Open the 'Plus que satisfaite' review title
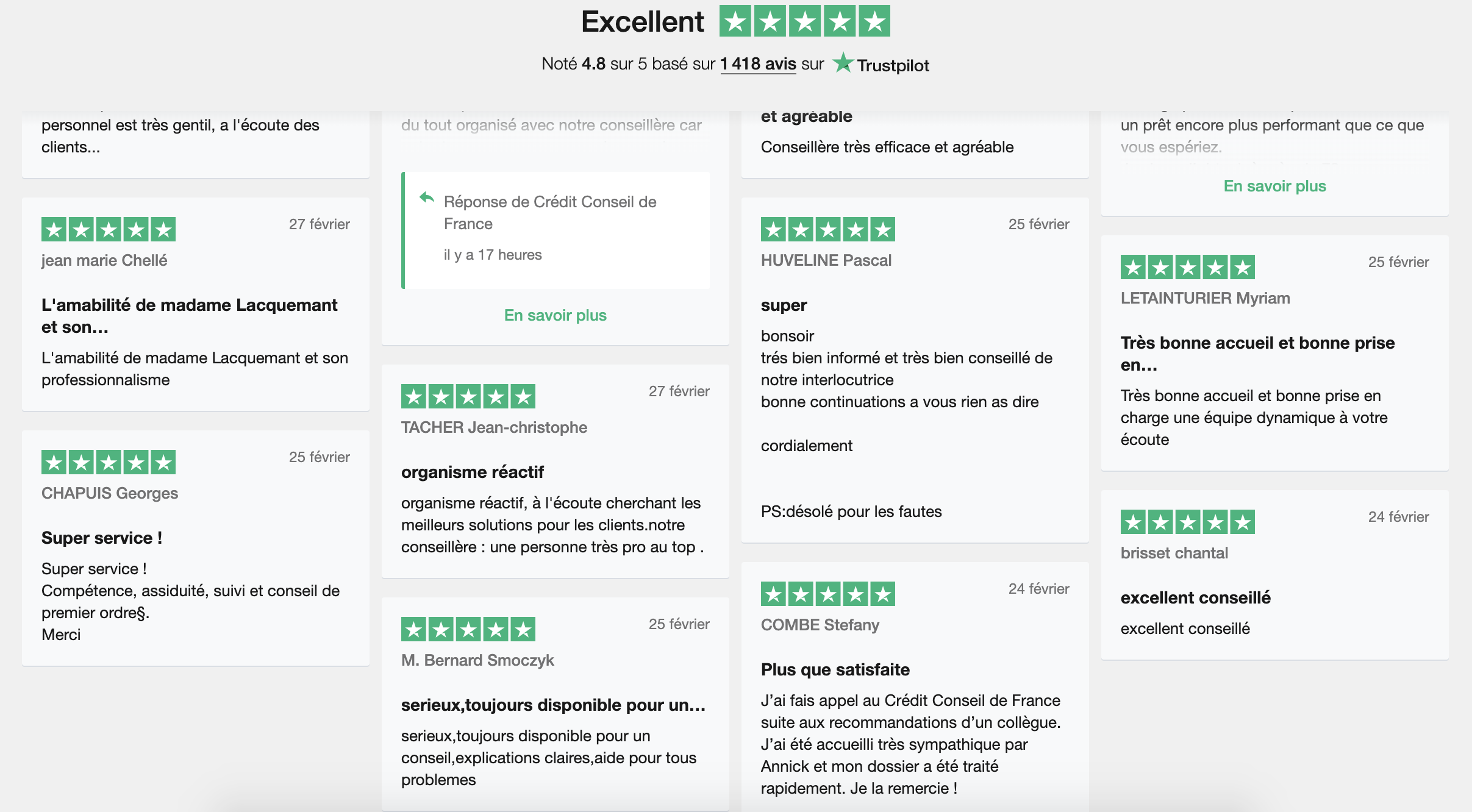This screenshot has height=812, width=1472. click(835, 669)
